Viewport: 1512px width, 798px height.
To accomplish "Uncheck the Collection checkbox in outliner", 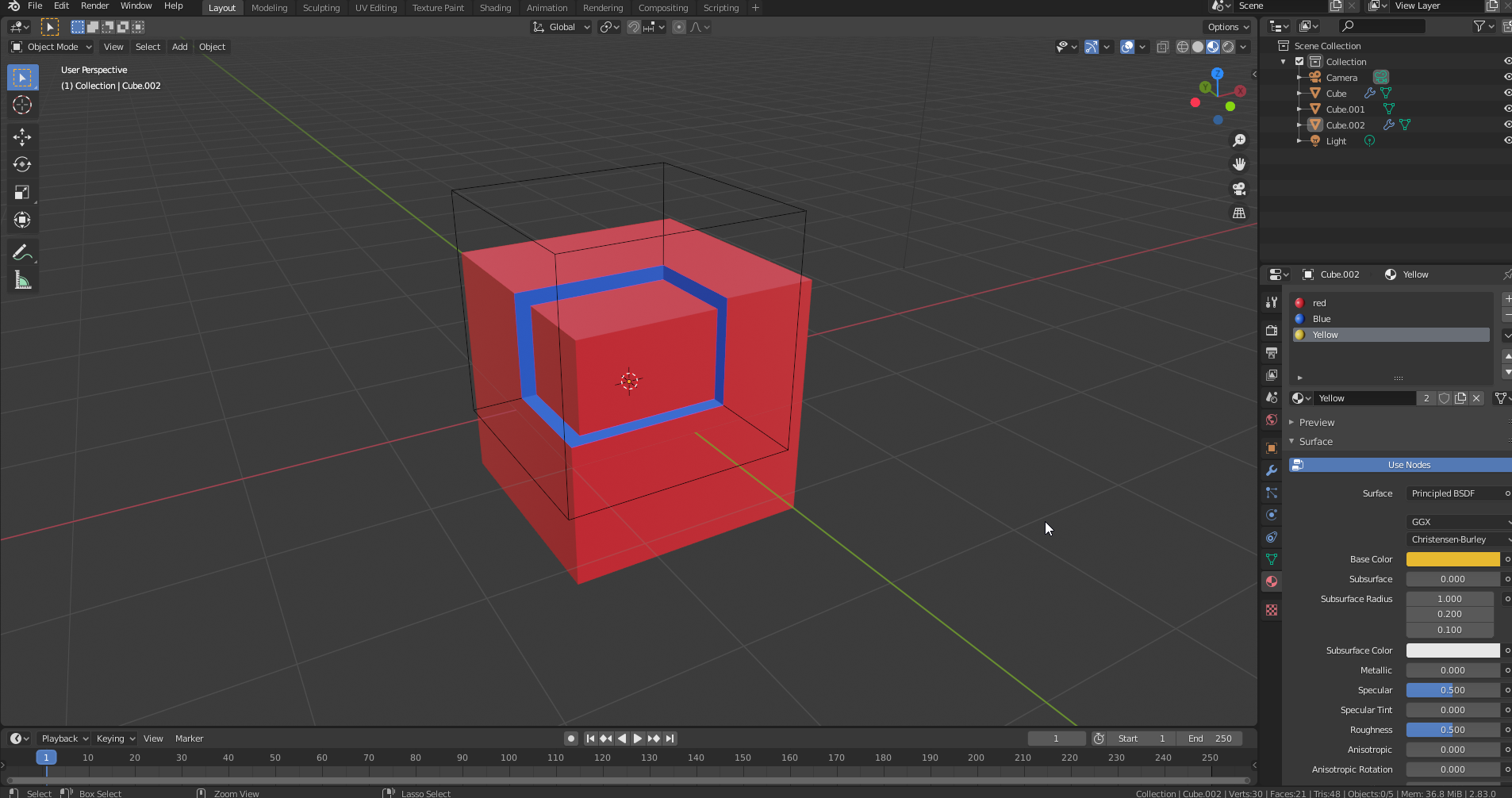I will [1299, 61].
